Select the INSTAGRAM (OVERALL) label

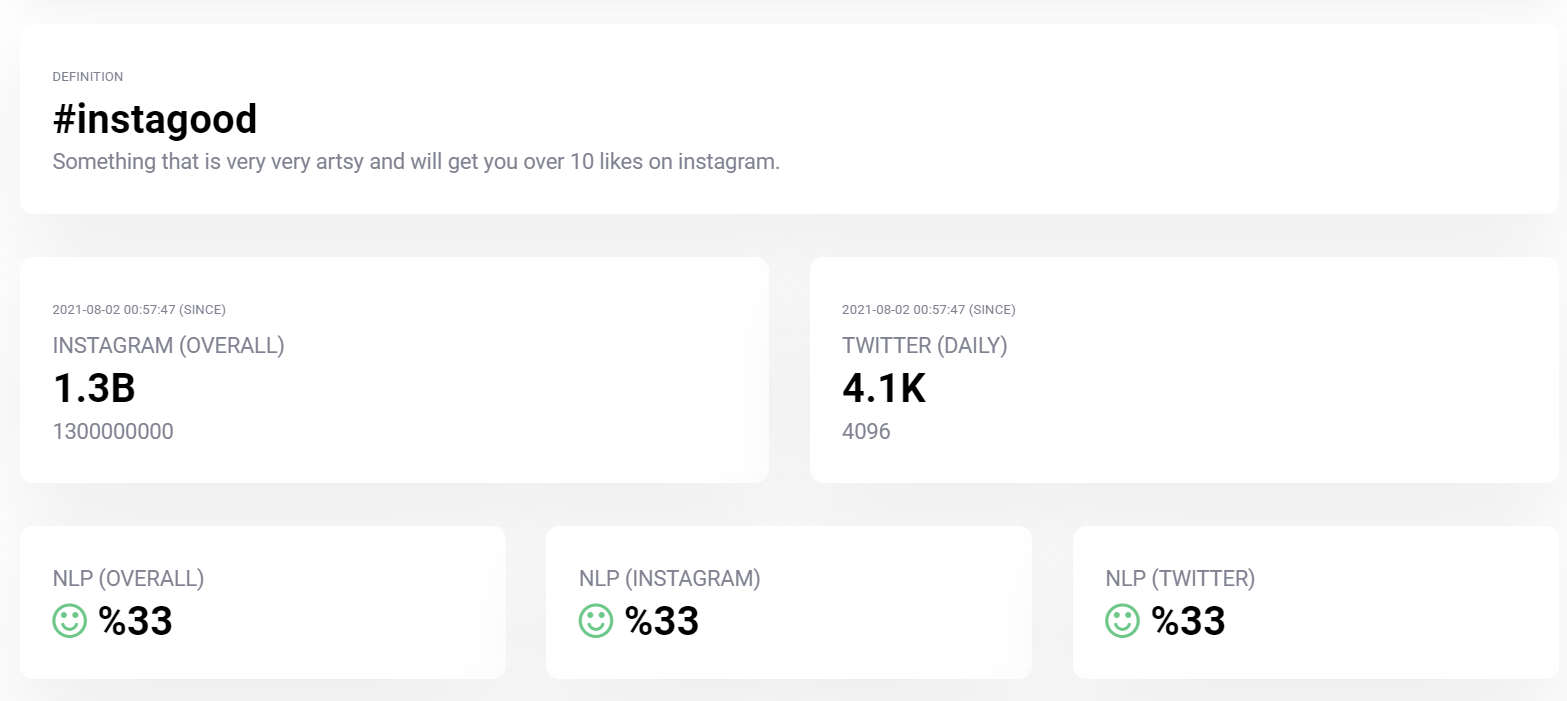point(169,346)
